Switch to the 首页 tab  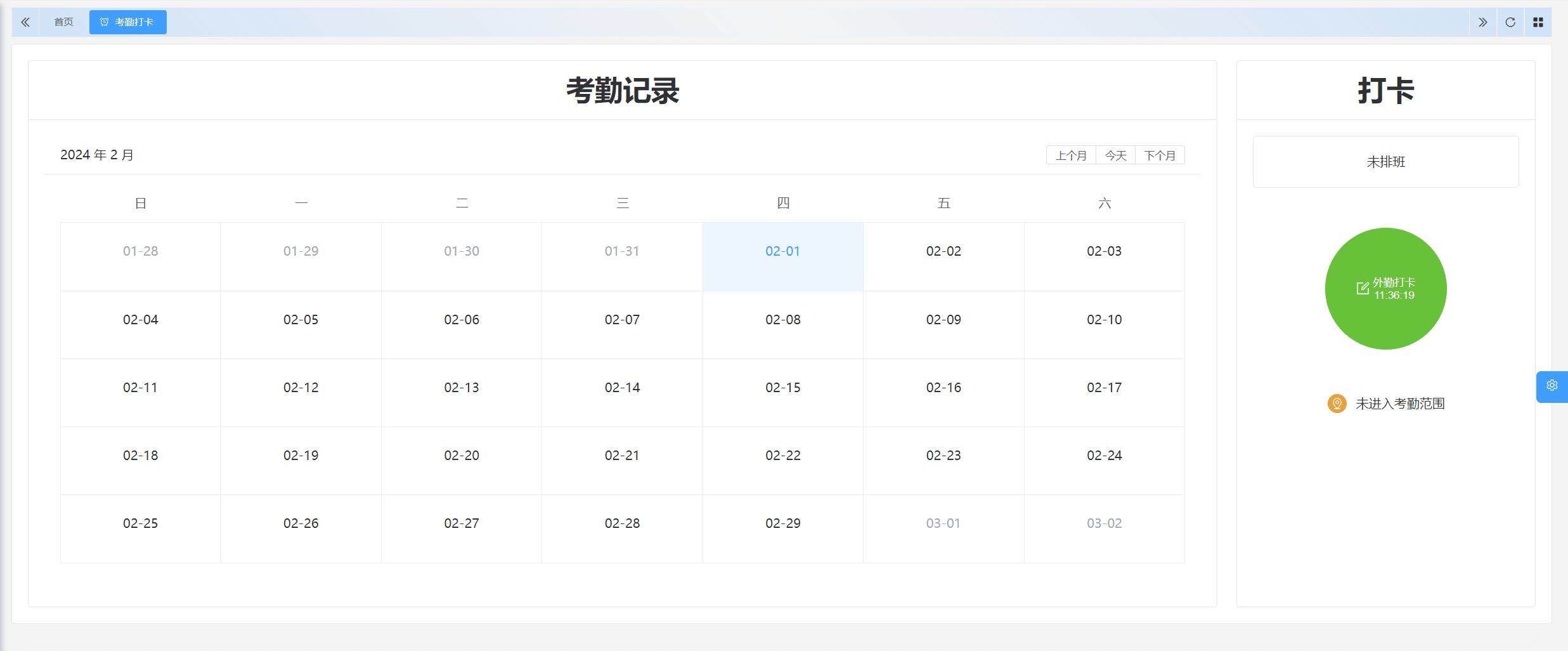[x=63, y=22]
